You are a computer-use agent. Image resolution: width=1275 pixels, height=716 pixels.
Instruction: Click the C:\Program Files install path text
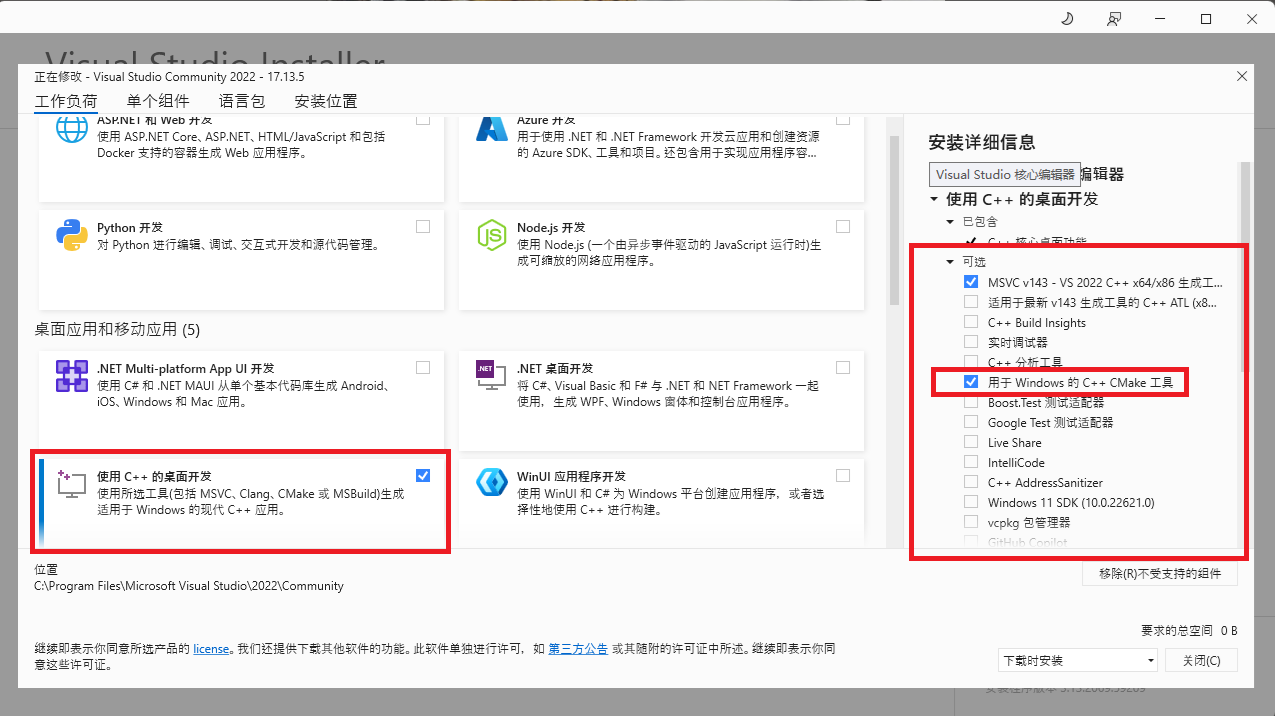pyautogui.click(x=189, y=586)
